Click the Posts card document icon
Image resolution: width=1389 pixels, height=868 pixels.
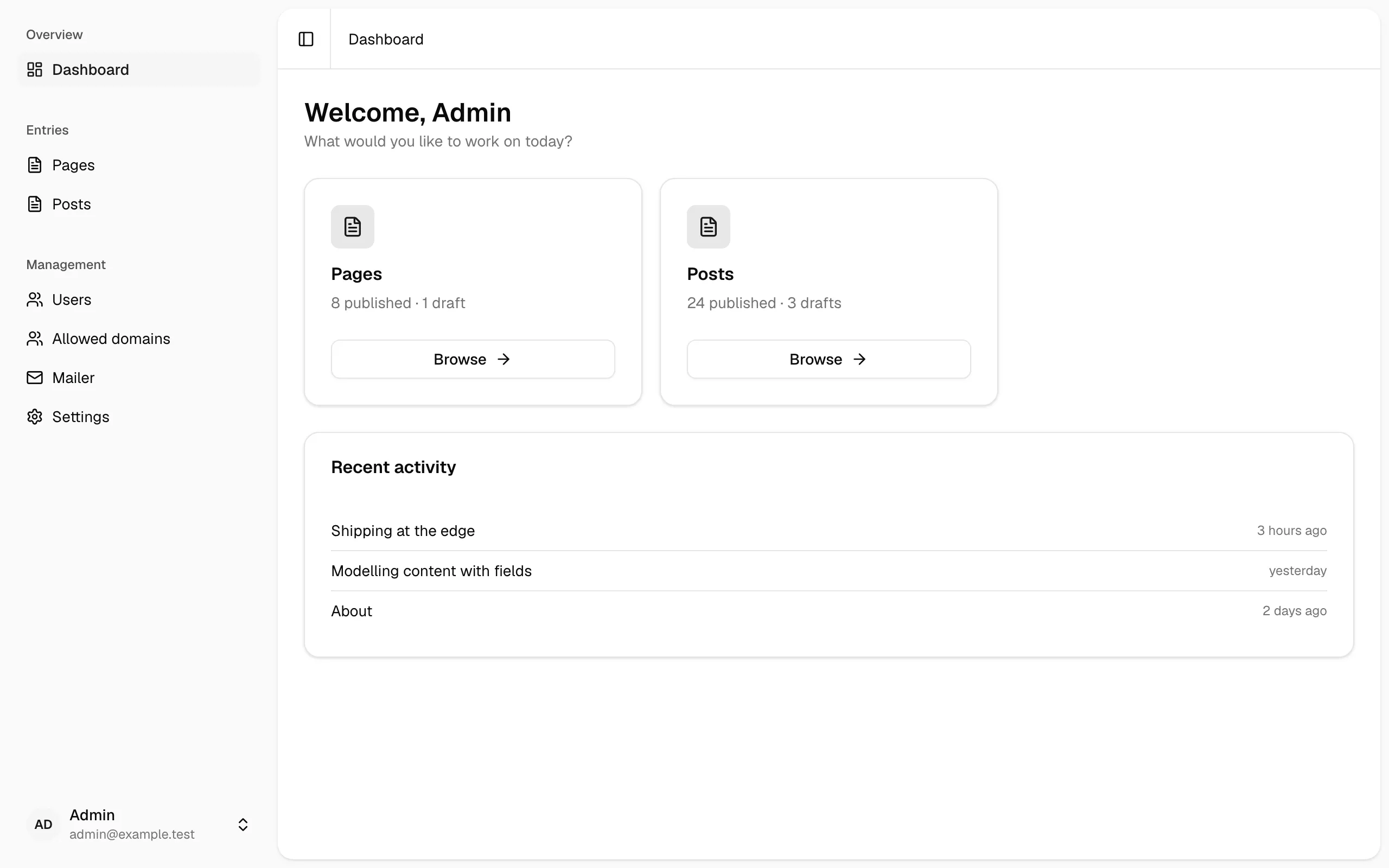pyautogui.click(x=708, y=227)
